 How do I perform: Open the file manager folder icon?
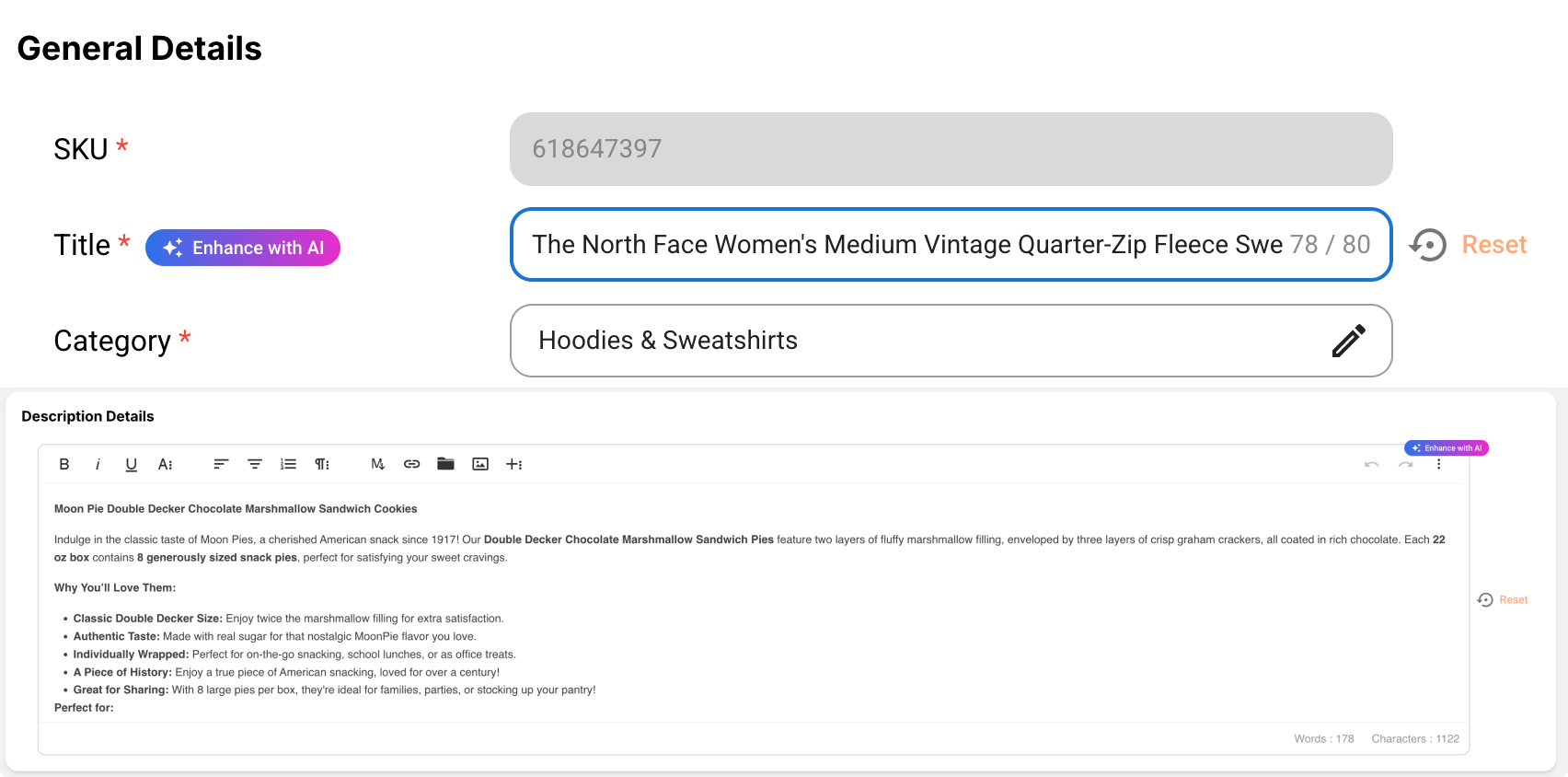[446, 464]
